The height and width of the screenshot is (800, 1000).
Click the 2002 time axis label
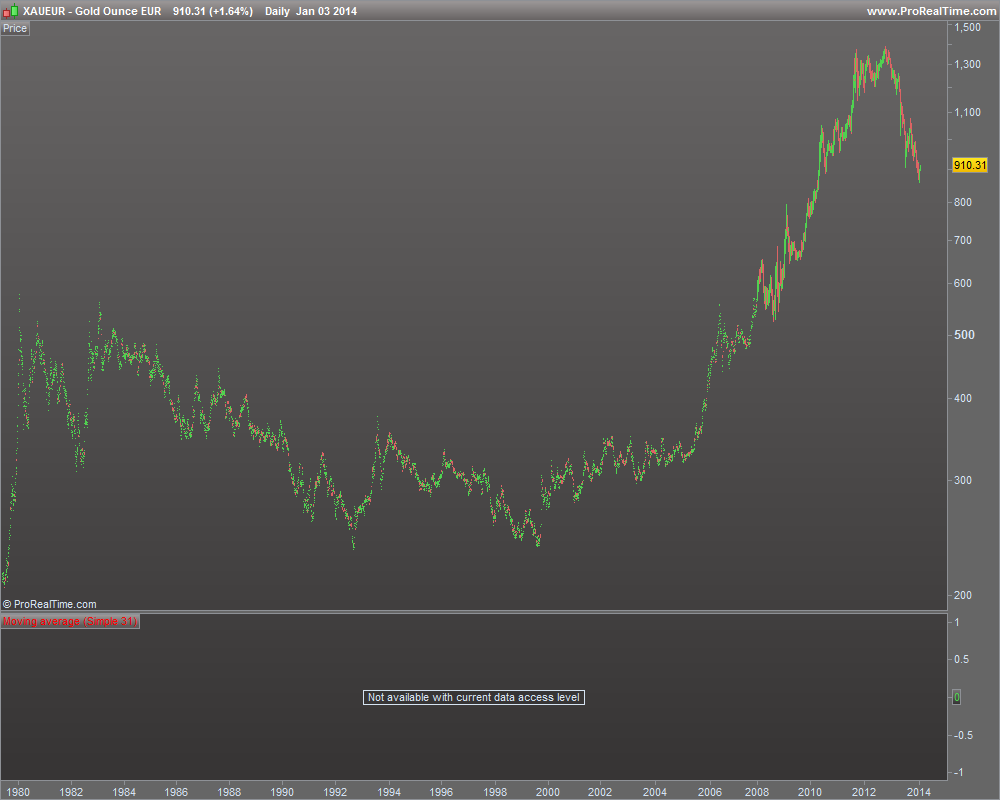tap(600, 792)
